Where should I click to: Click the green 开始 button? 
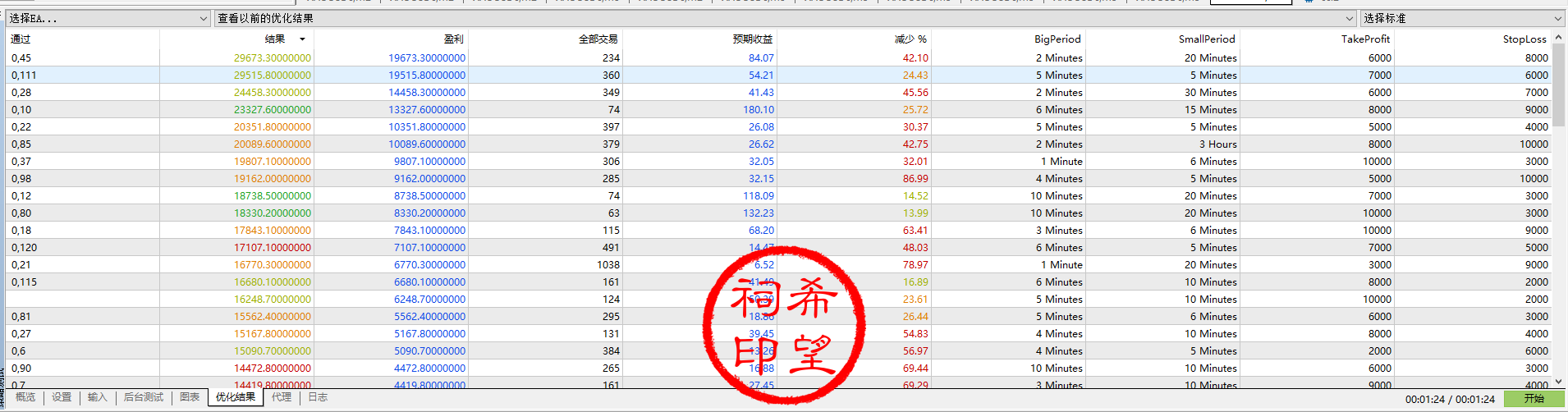1534,399
